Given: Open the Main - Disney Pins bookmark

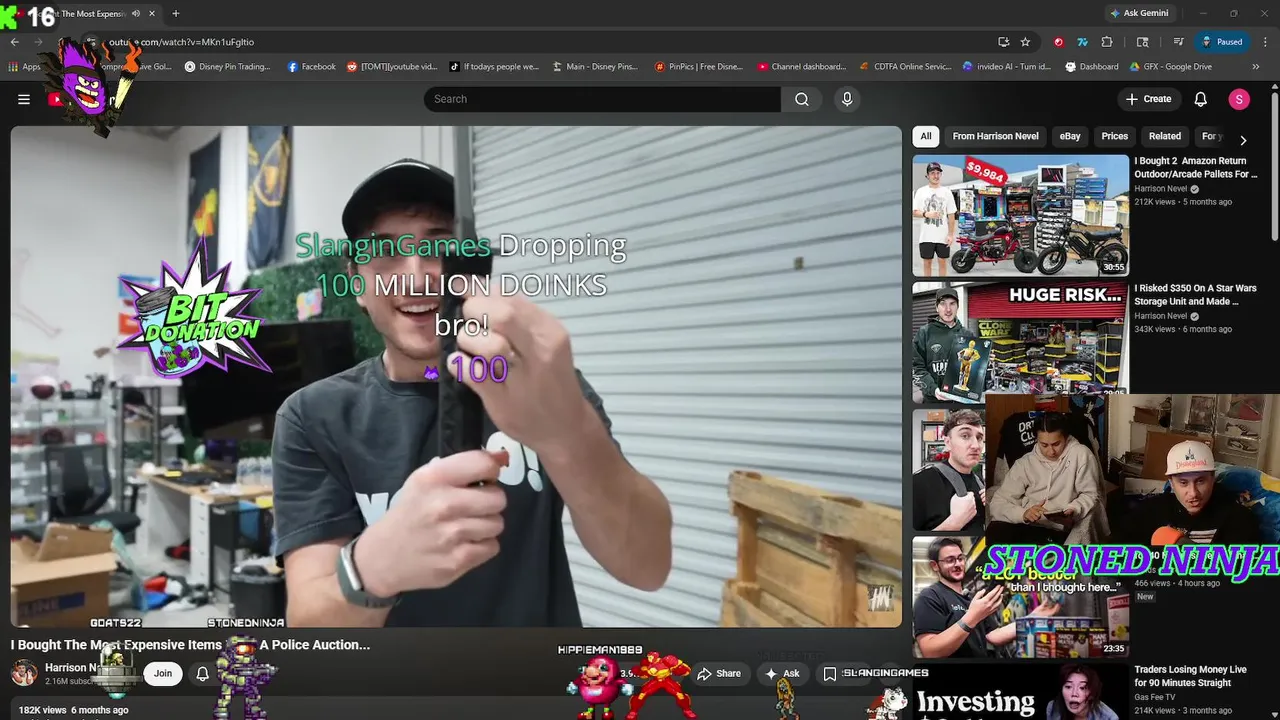Looking at the screenshot, I should pyautogui.click(x=595, y=67).
